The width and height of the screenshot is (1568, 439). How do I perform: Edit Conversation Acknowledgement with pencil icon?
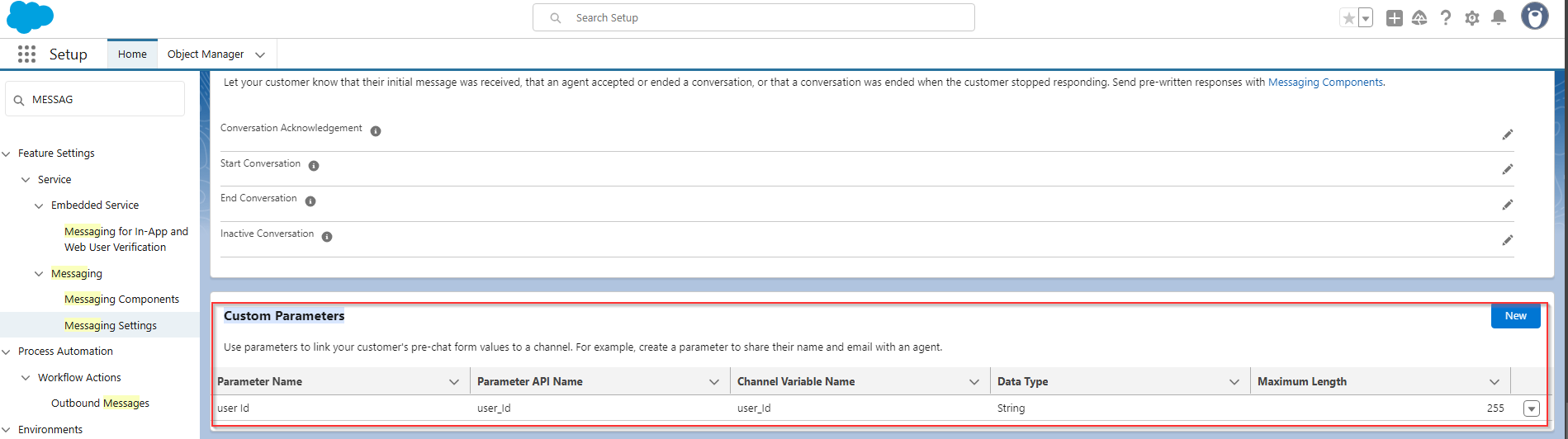pos(1507,135)
